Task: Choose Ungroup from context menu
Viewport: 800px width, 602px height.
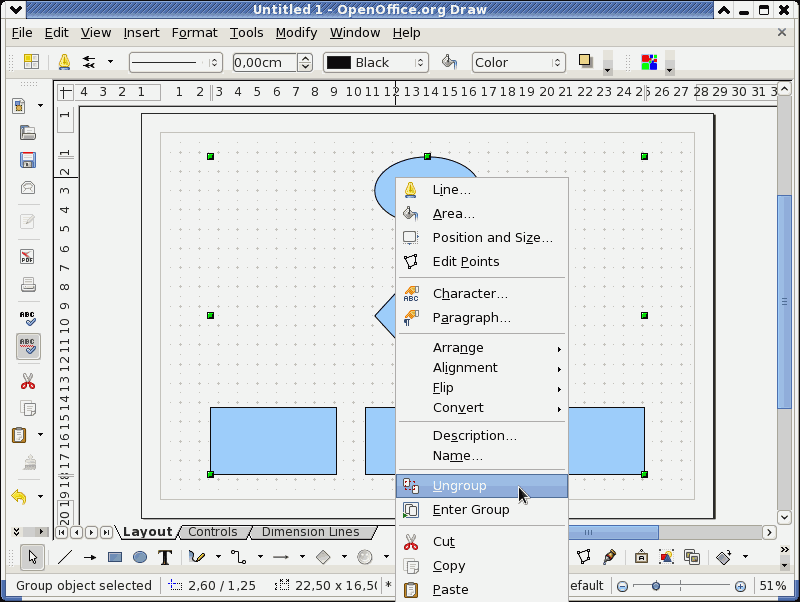Action: pos(482,486)
